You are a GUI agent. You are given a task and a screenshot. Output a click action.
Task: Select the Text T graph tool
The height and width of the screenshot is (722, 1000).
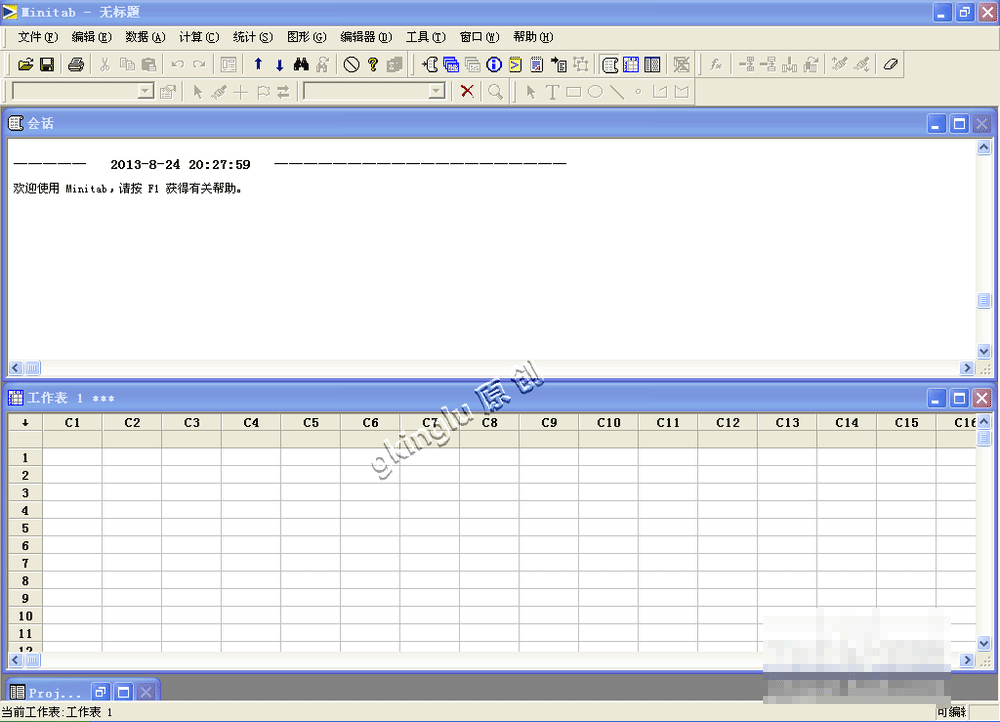tap(552, 92)
